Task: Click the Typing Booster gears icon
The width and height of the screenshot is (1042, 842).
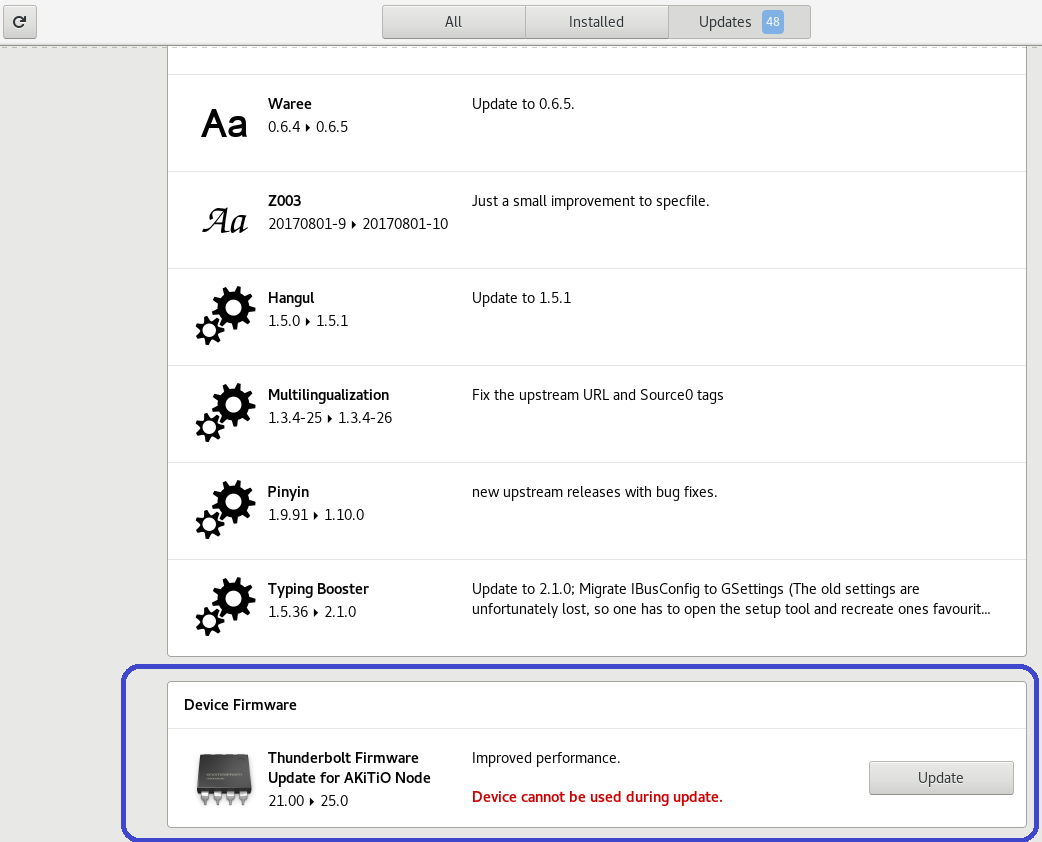Action: pos(224,607)
